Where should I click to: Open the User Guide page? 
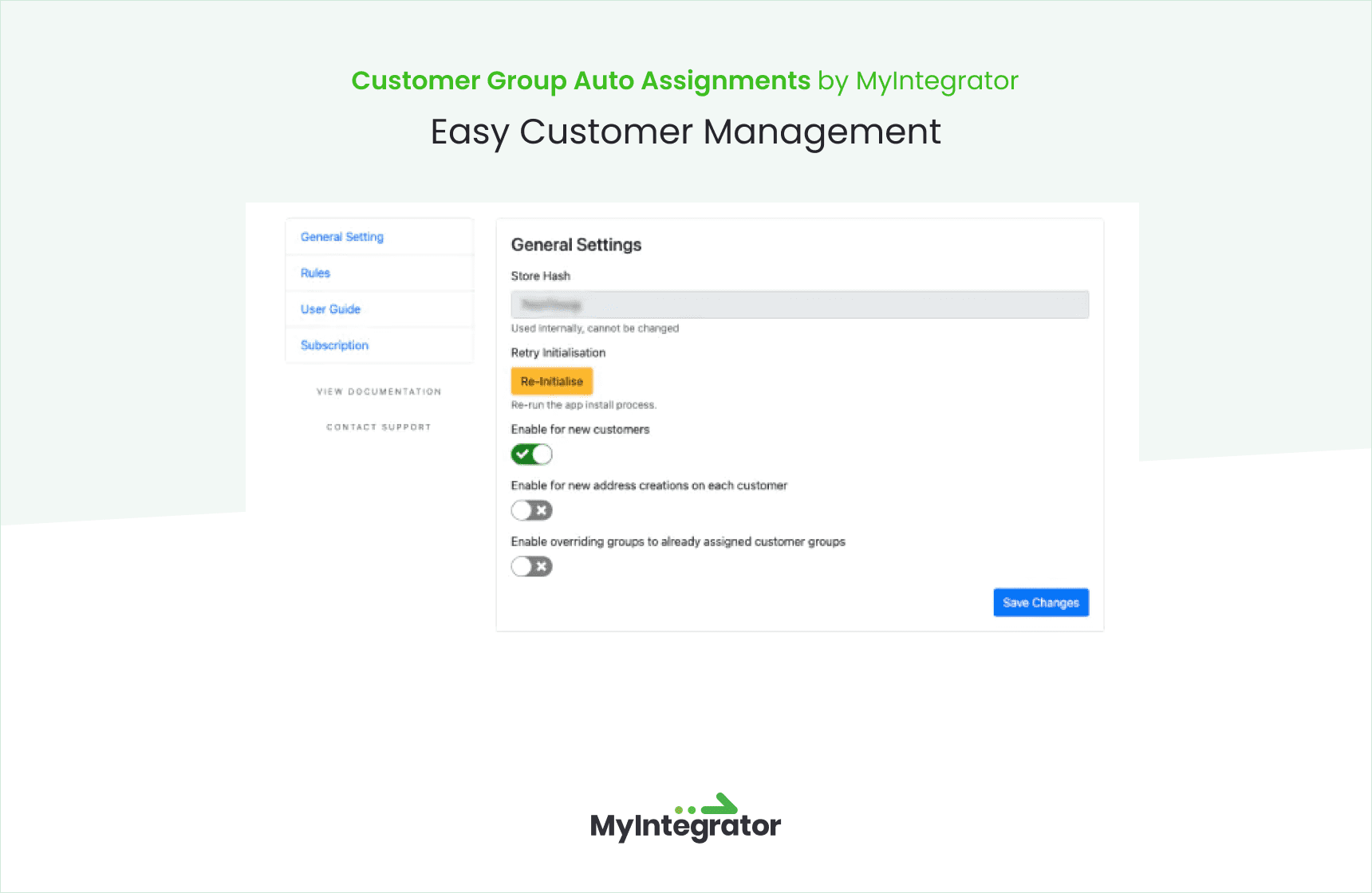click(x=379, y=309)
